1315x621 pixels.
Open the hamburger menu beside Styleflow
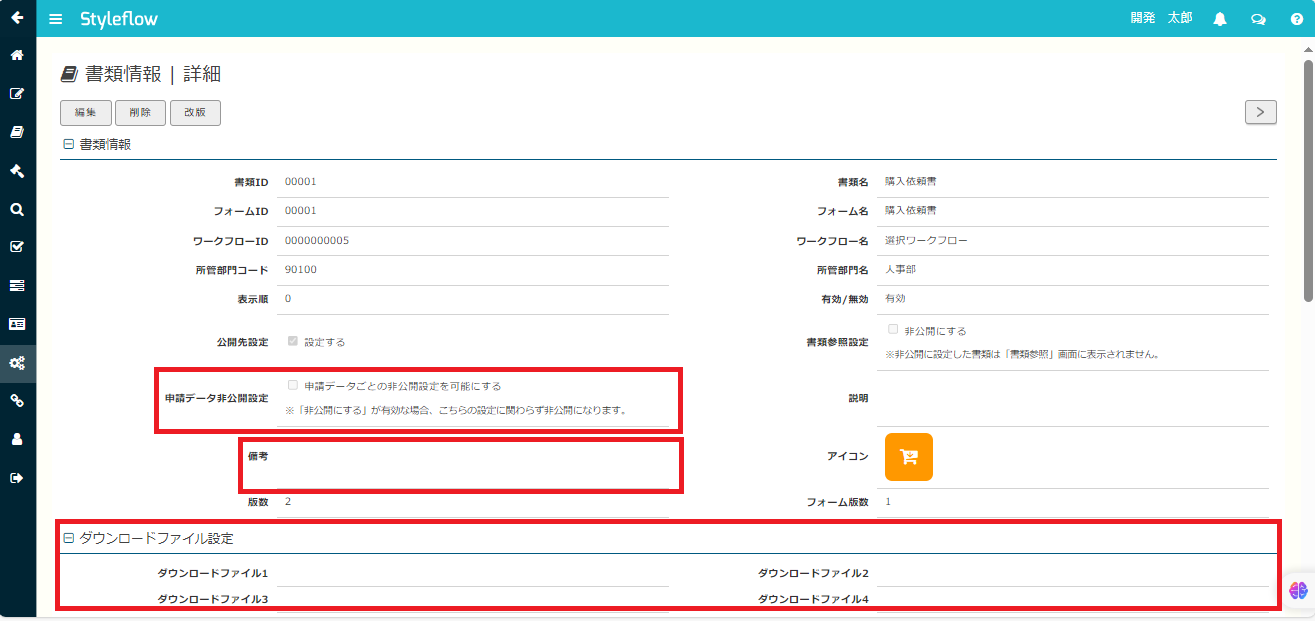coord(56,19)
